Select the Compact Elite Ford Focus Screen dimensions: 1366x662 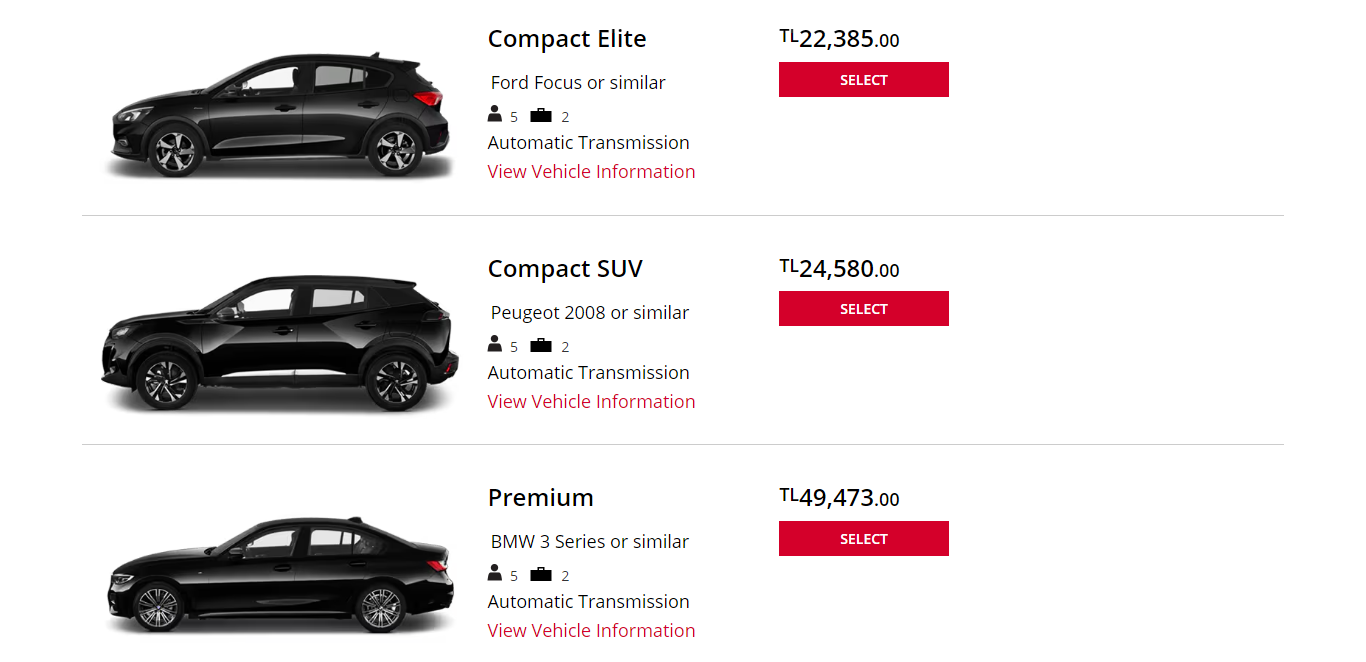click(x=863, y=80)
